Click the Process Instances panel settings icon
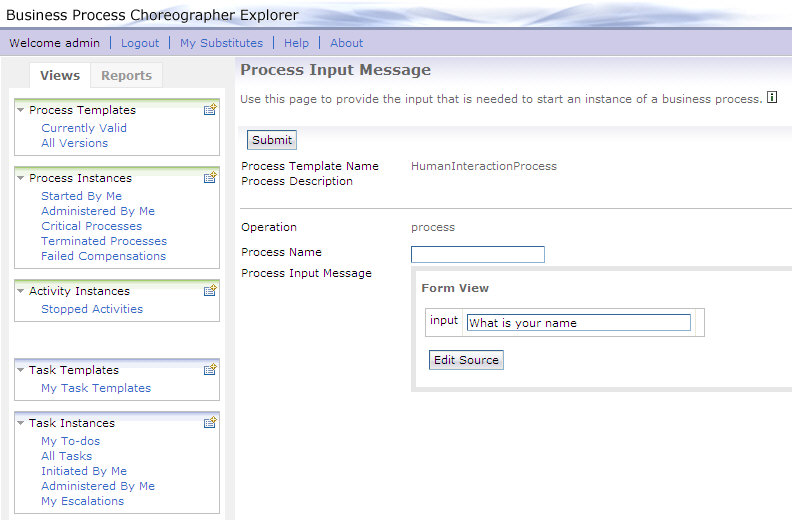This screenshot has height=520, width=792. (x=210, y=178)
